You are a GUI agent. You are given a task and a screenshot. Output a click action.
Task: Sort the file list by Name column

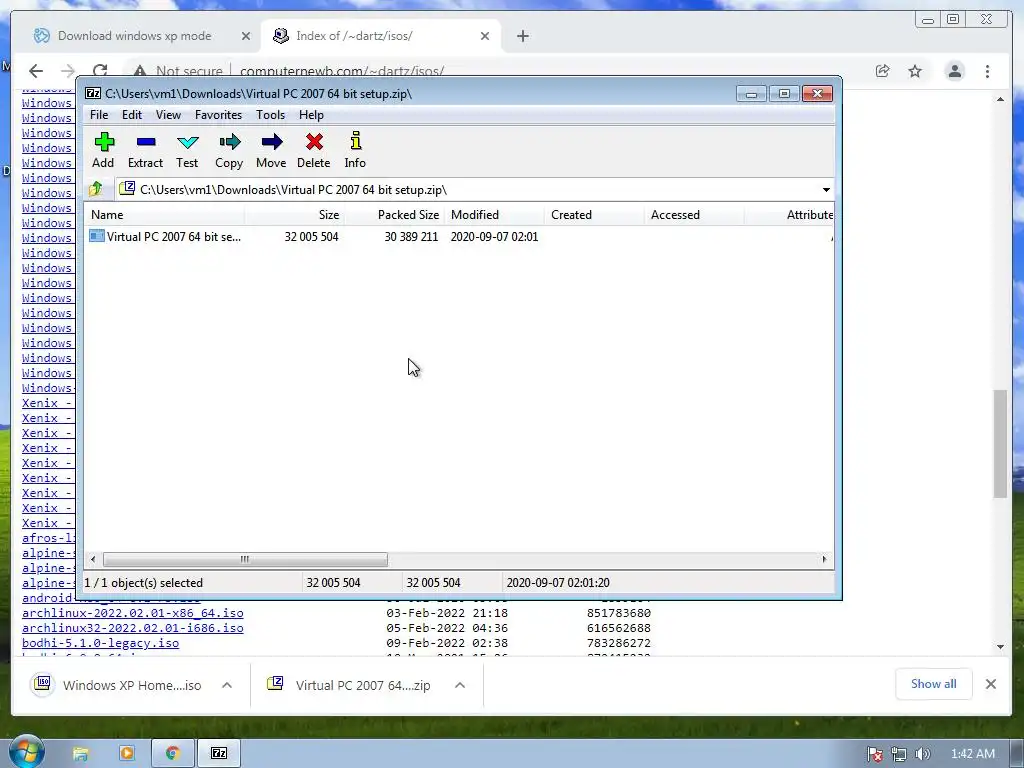pyautogui.click(x=165, y=215)
